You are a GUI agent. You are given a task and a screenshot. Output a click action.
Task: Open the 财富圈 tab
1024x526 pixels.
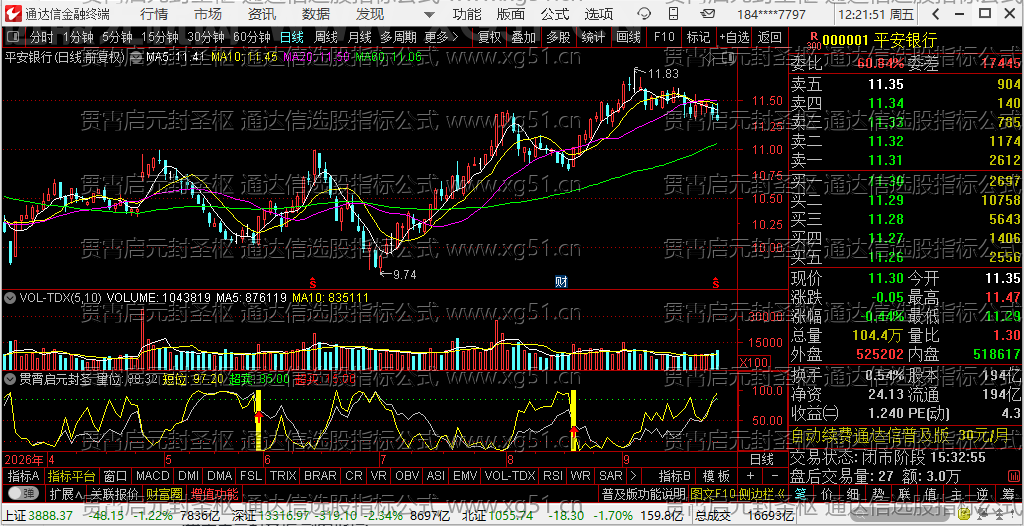pos(164,493)
